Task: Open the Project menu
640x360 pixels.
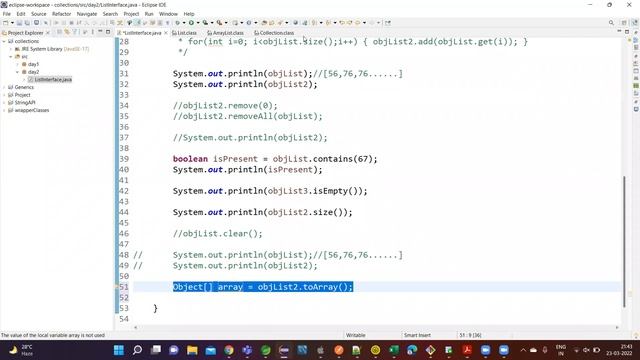Action: 131,14
